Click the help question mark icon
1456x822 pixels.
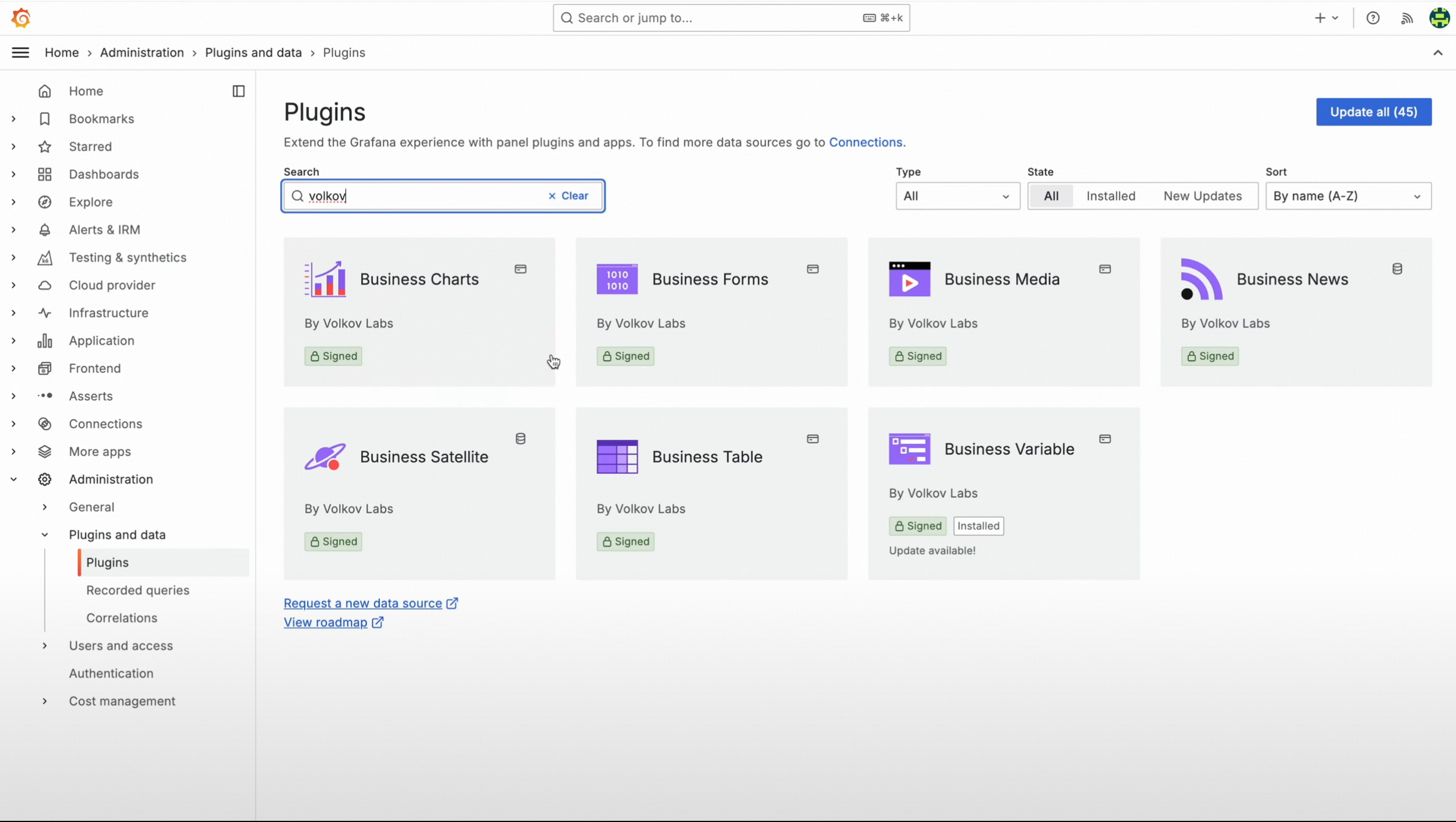click(1373, 18)
